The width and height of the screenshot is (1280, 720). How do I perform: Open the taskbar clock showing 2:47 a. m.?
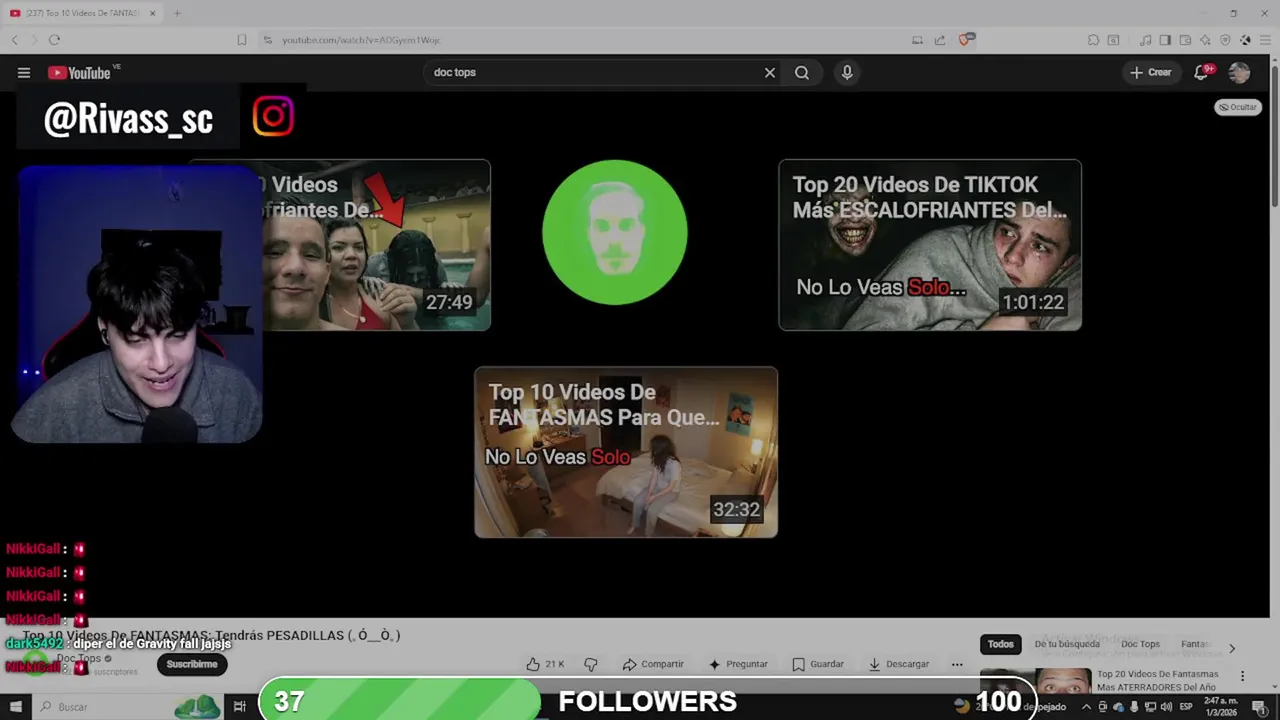1219,707
